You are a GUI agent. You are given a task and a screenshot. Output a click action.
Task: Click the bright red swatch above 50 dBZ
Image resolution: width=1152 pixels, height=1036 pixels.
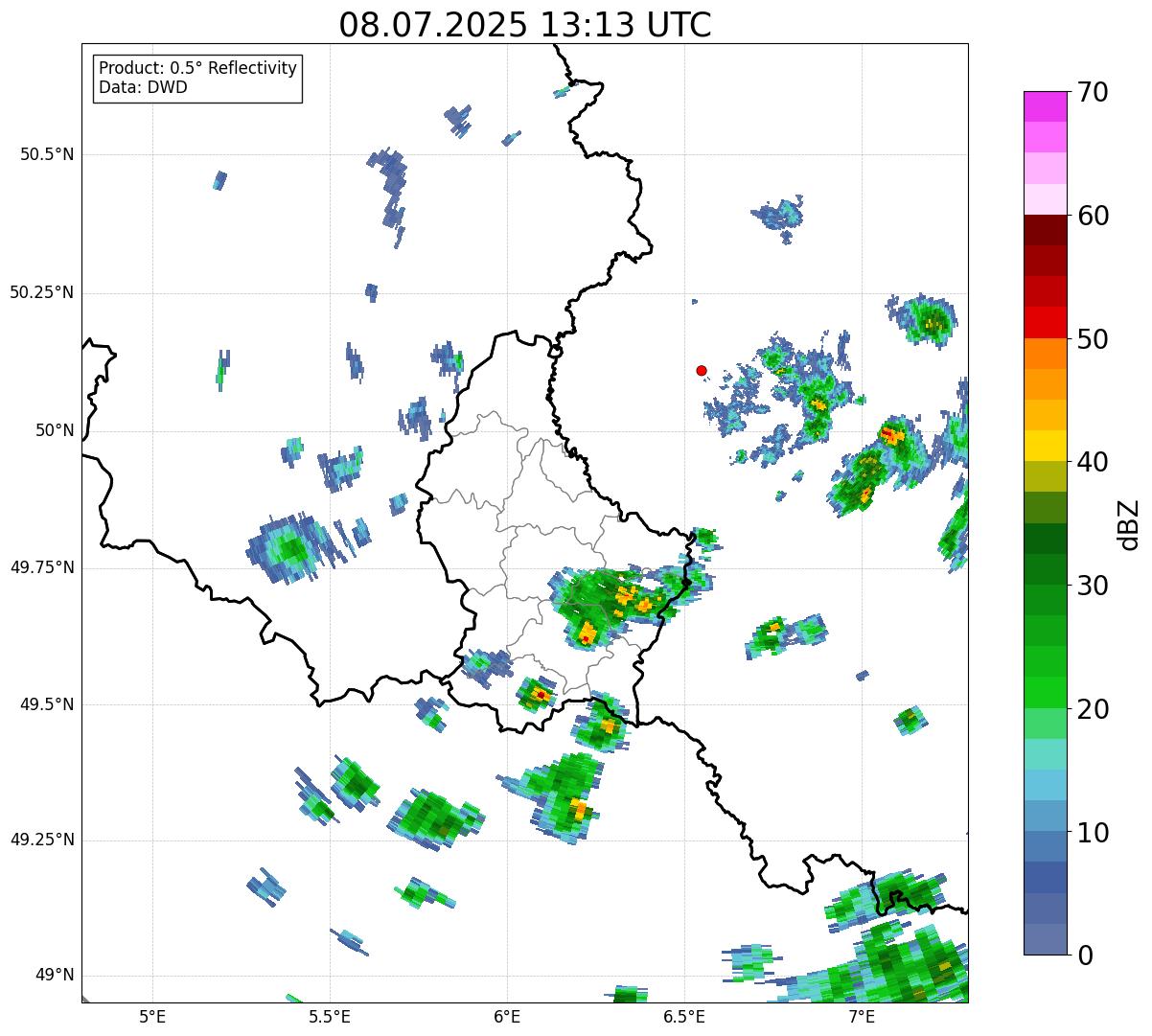point(1045,322)
